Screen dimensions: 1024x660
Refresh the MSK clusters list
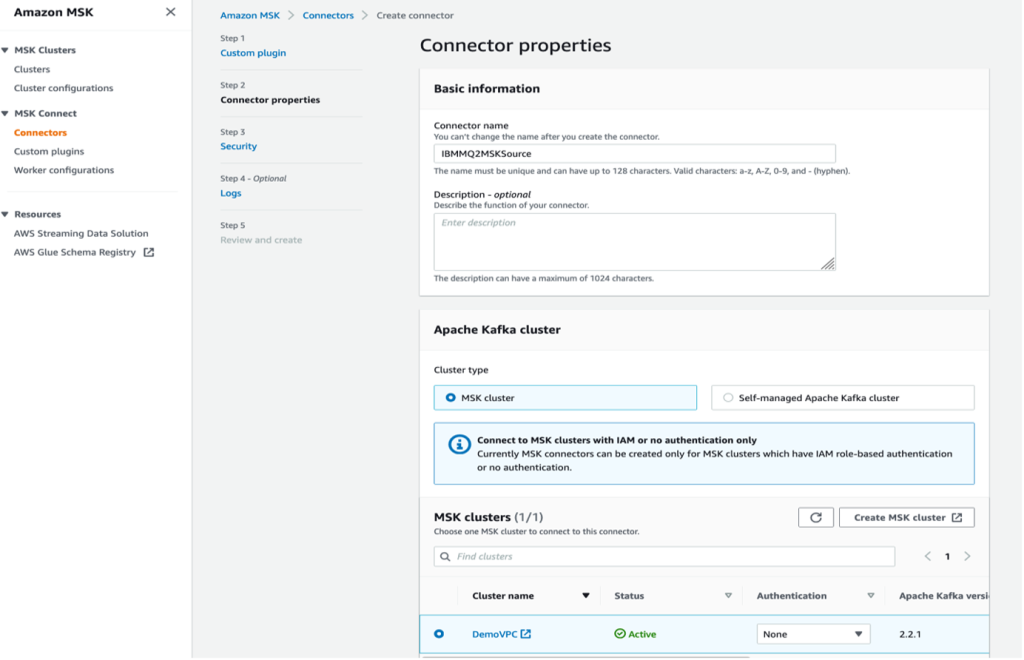(815, 517)
